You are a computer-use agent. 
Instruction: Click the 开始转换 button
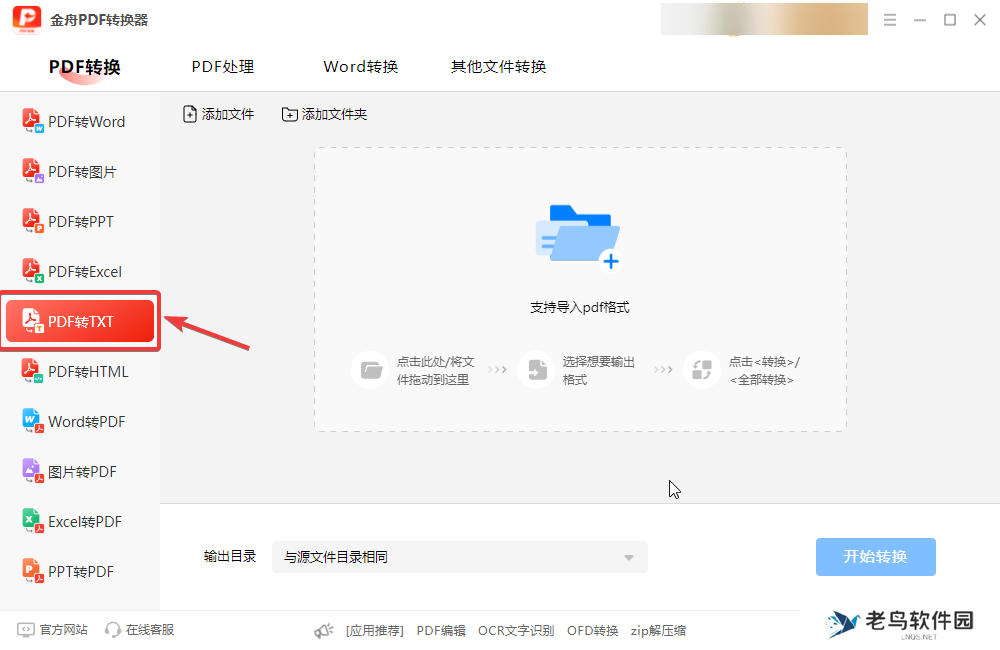875,557
